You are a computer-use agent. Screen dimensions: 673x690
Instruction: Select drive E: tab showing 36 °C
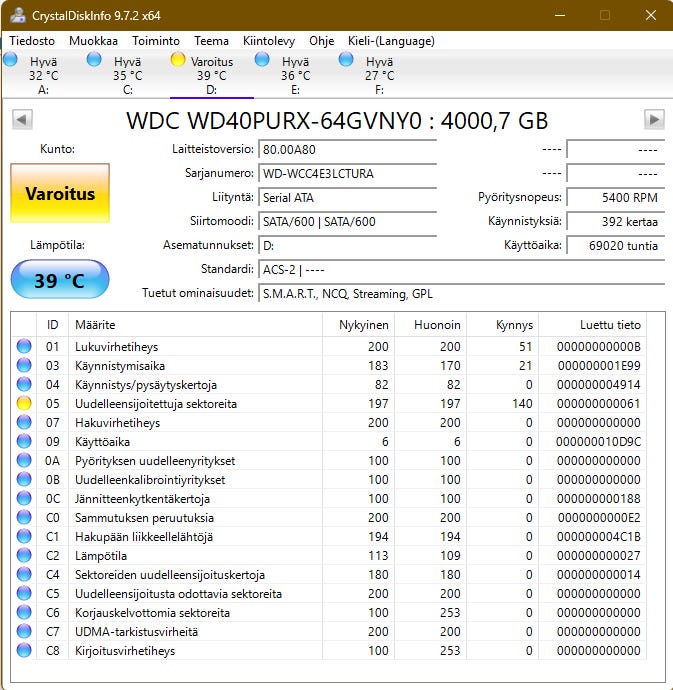(x=295, y=75)
